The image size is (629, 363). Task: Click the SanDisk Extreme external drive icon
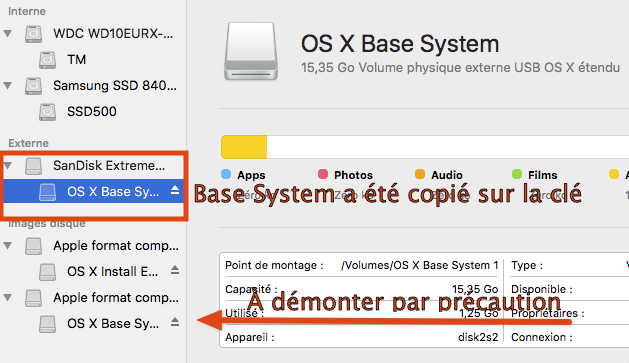coord(33,166)
